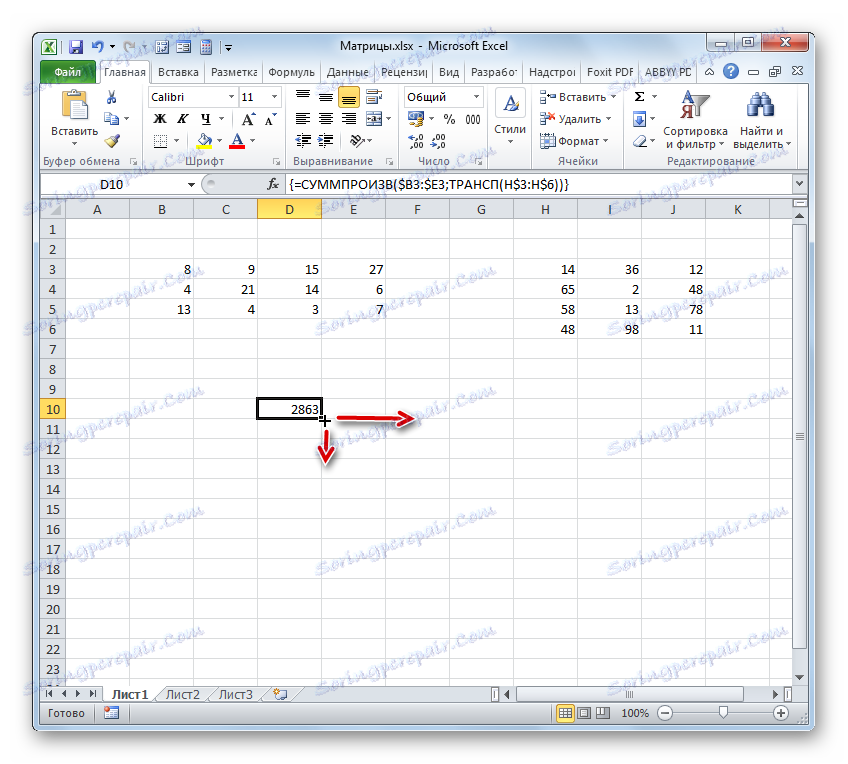This screenshot has width=848, height=764.
Task: Expand the Вставить cells dropdown
Action: [x=613, y=97]
